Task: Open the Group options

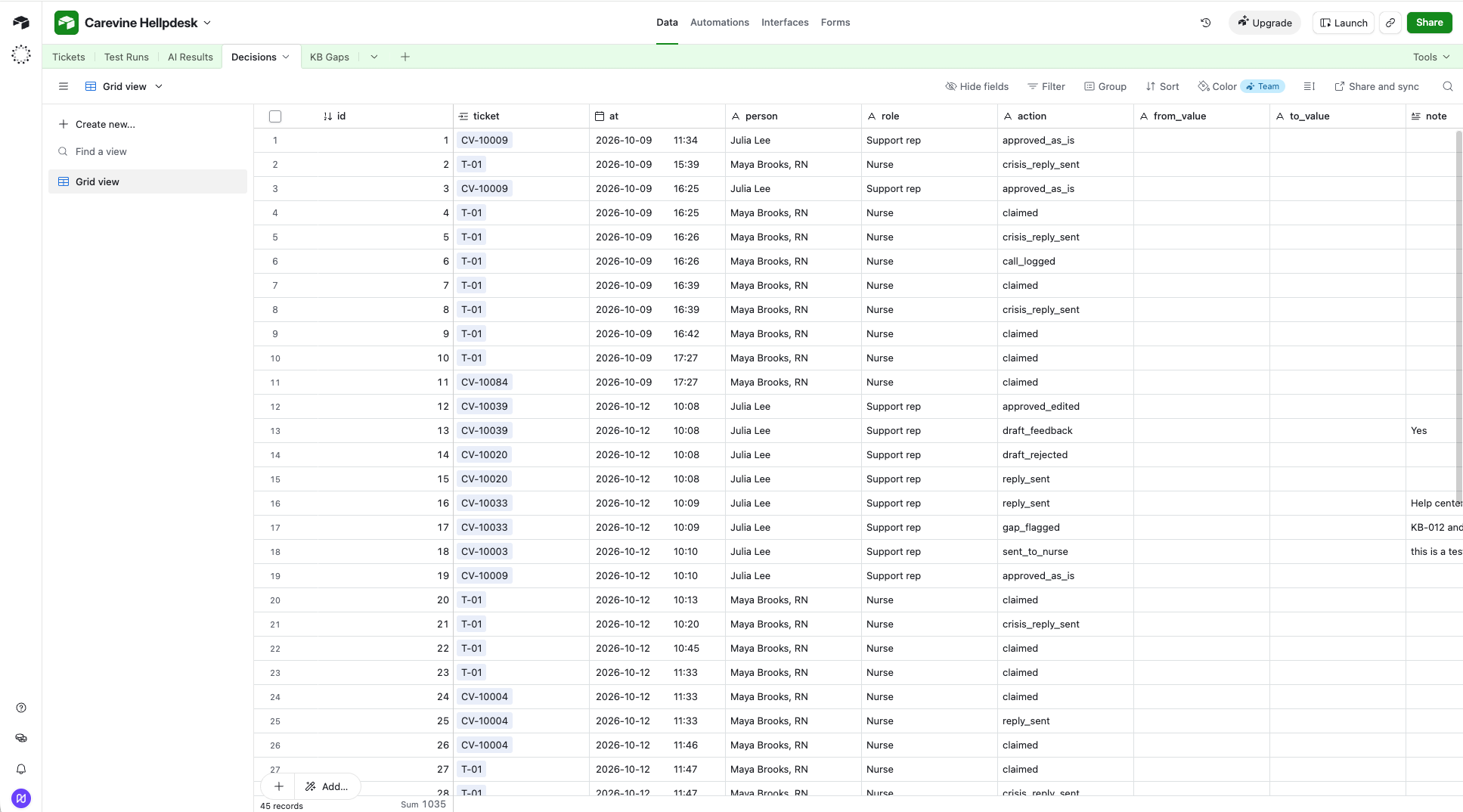Action: [1105, 86]
